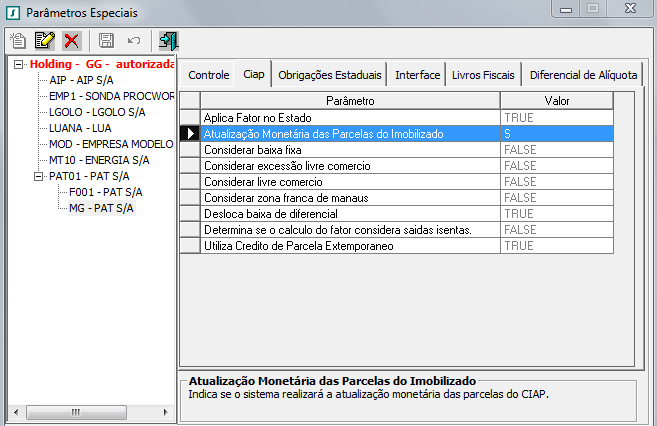
Task: Select the Holding GG autorizada root node
Action: pos(102,64)
